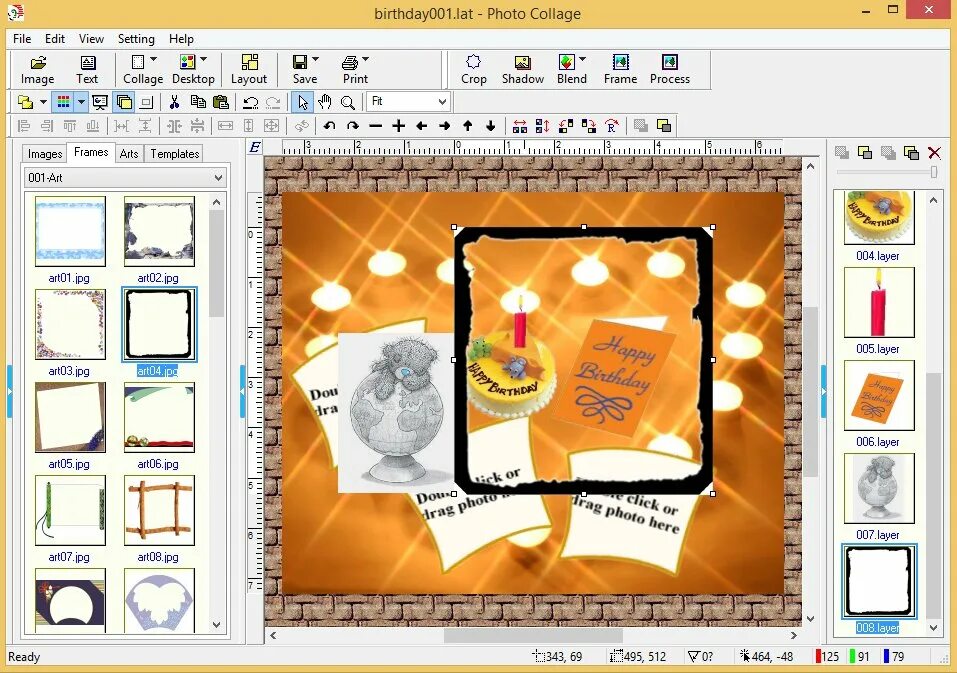Screen dimensions: 957x673
Task: Click the flip vertical icon
Action: 542,126
